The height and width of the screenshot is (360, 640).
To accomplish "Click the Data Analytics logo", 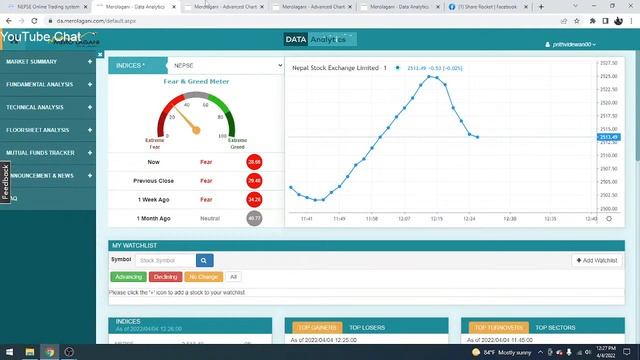I will [320, 39].
